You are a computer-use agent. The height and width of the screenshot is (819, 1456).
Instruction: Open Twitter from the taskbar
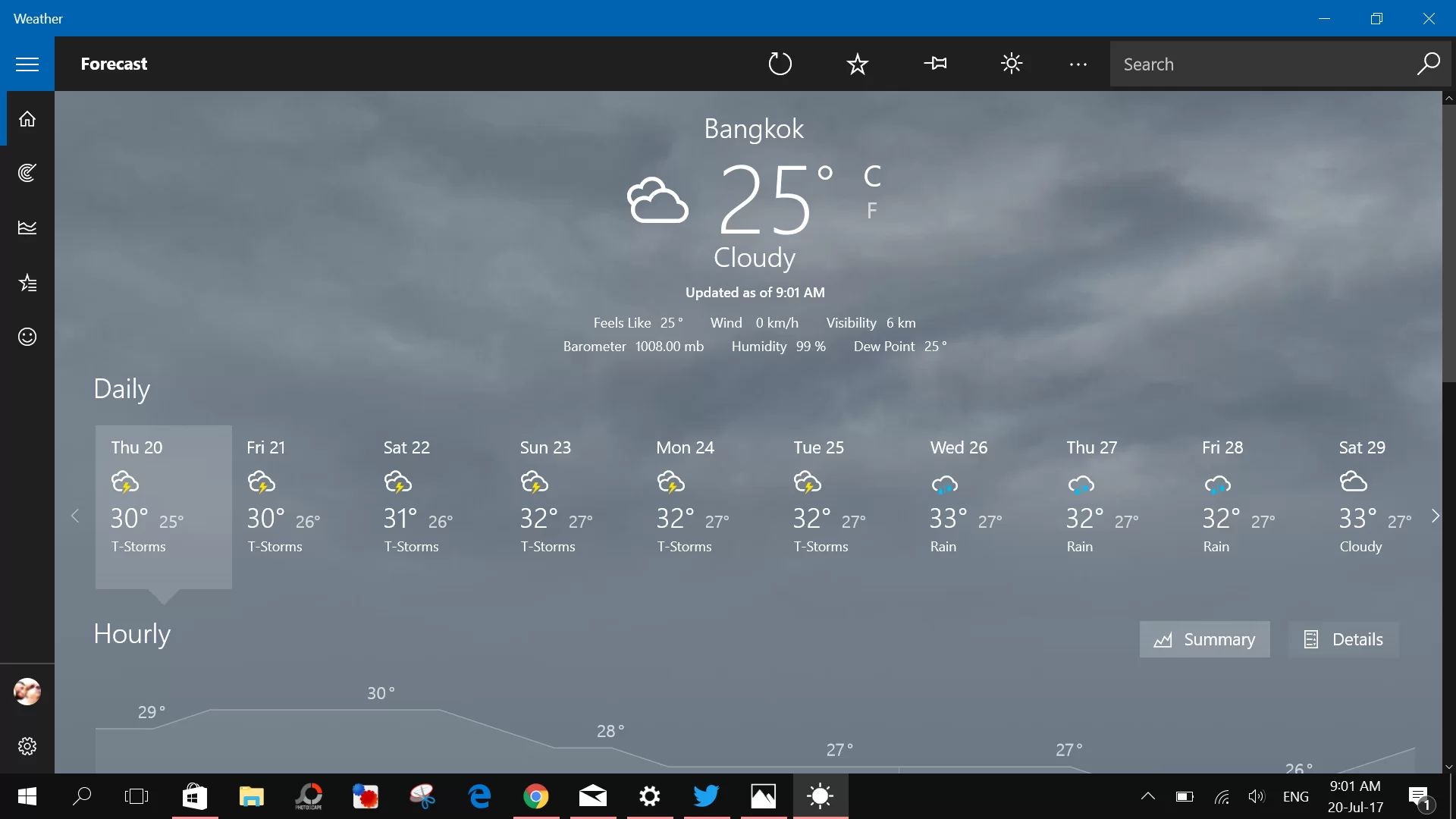pos(707,796)
